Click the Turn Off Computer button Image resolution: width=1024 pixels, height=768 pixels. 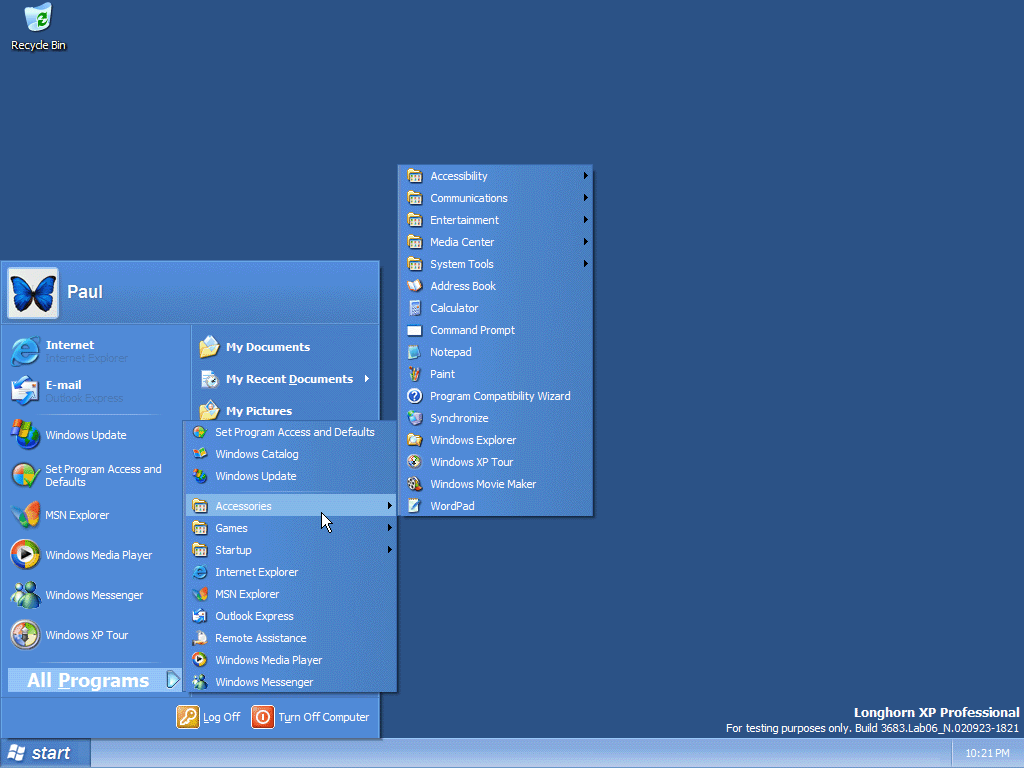tap(311, 717)
